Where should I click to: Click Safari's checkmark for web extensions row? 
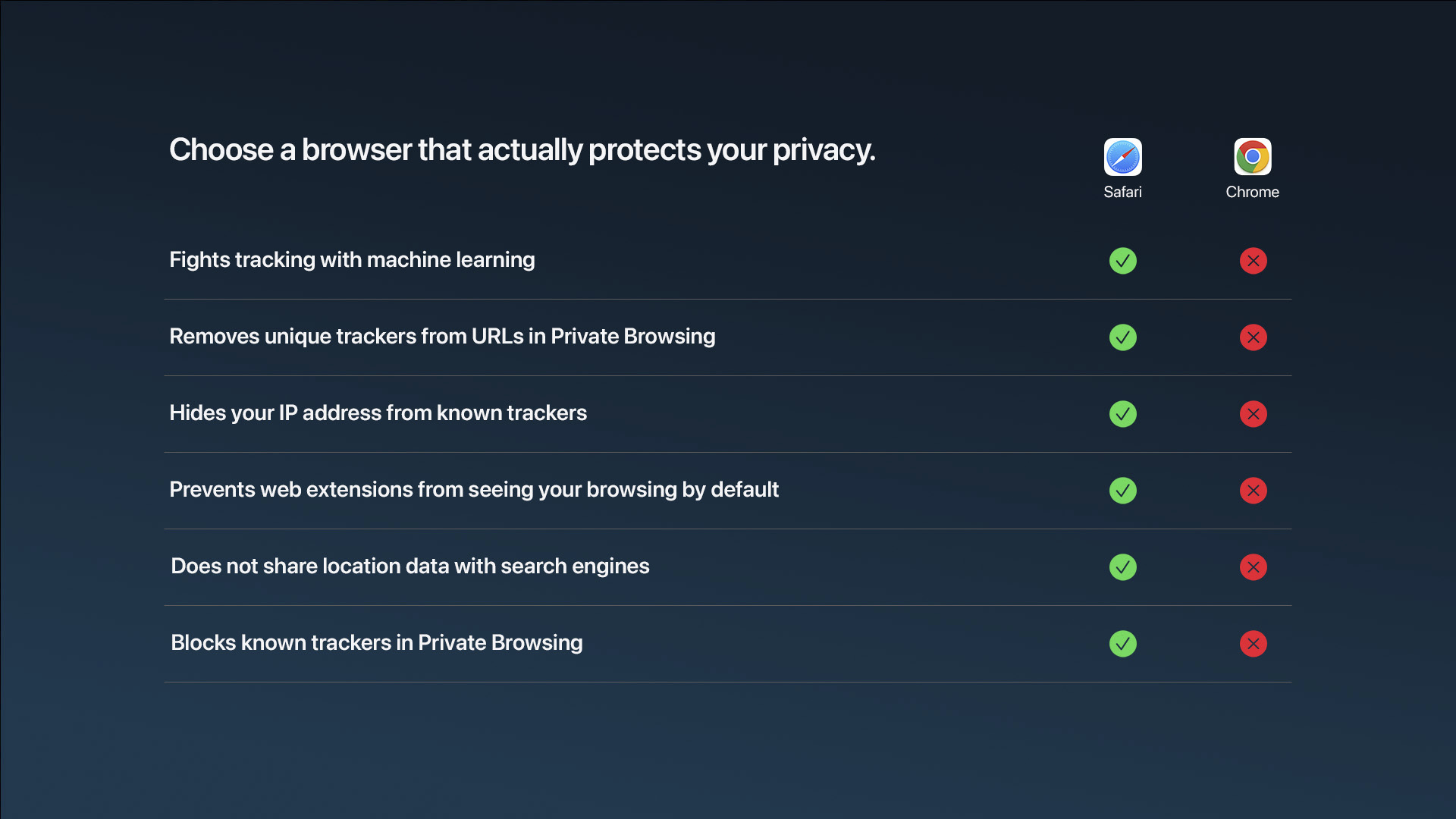(1122, 491)
